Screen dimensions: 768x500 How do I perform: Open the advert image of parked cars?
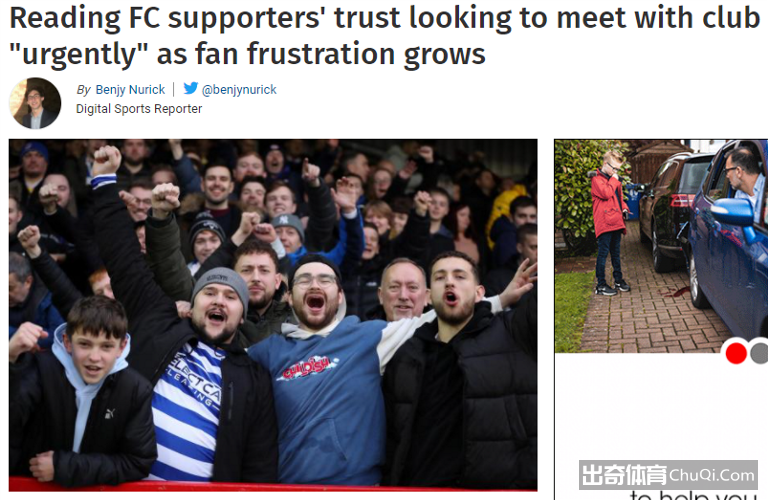click(x=661, y=246)
